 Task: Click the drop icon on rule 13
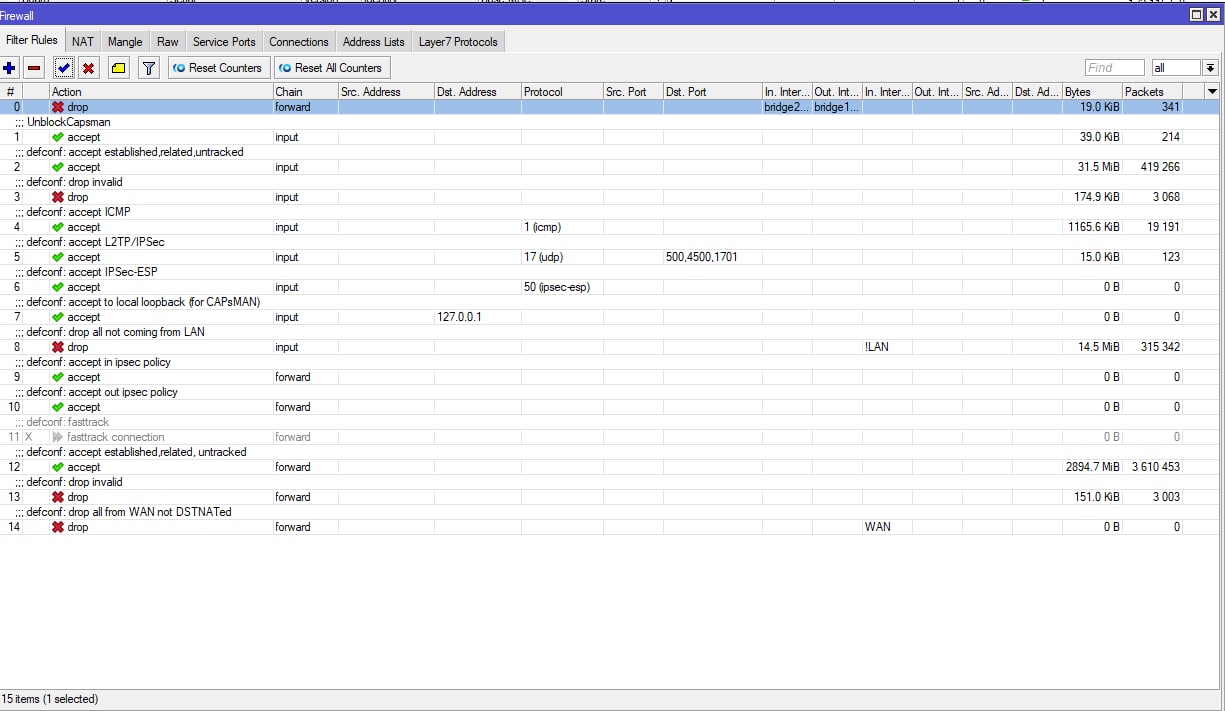(x=58, y=497)
